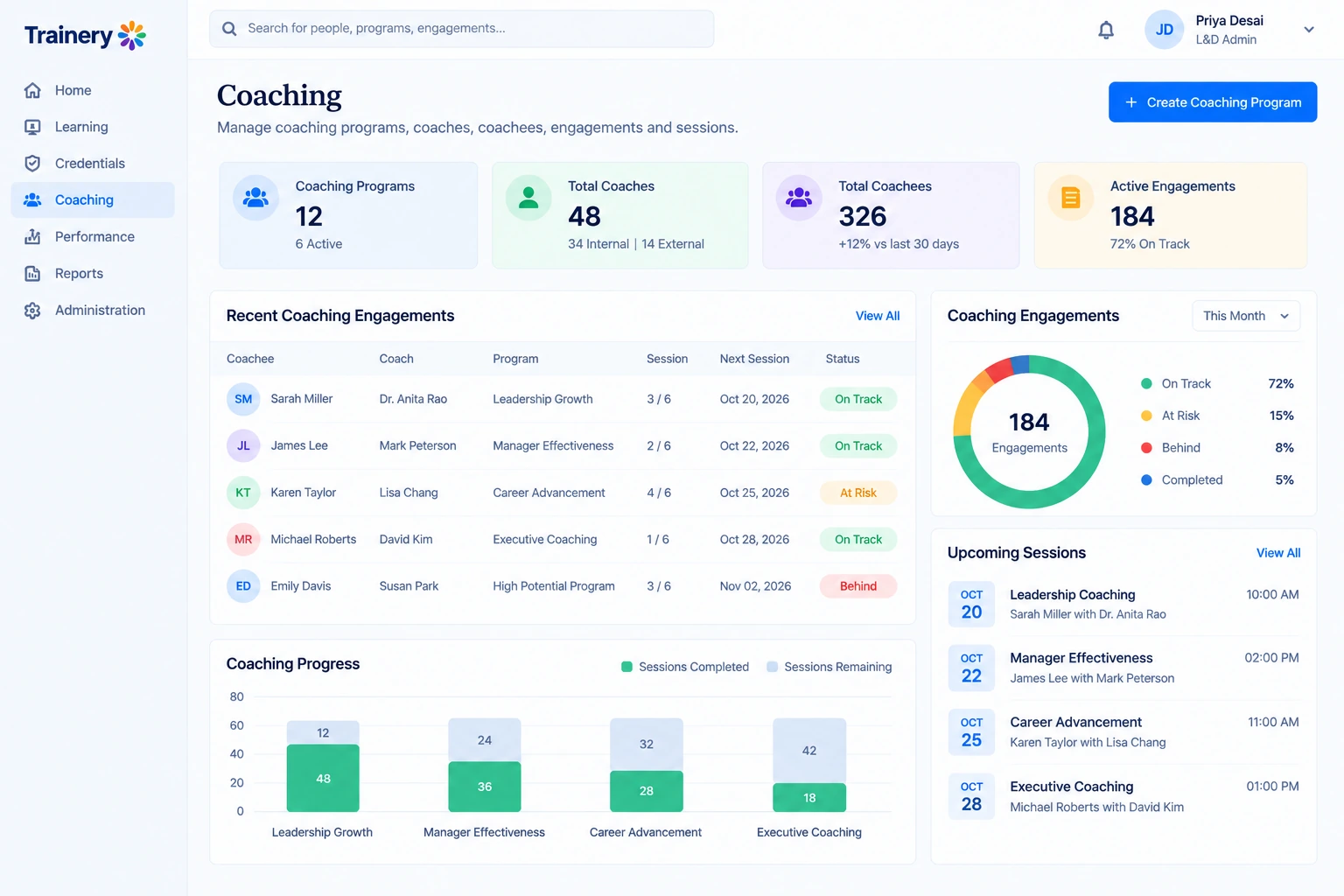Click the search input field
1344x896 pixels.
click(461, 29)
